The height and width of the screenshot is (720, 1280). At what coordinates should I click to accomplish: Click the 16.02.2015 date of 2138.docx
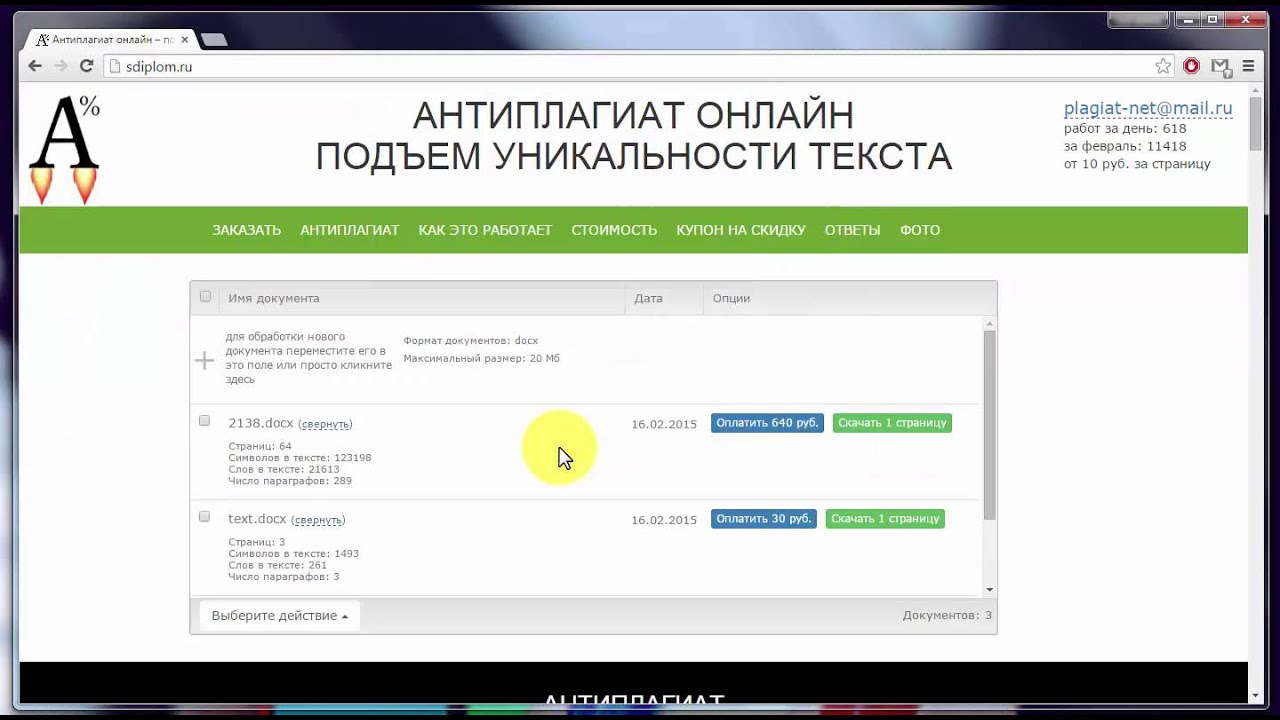pos(664,424)
